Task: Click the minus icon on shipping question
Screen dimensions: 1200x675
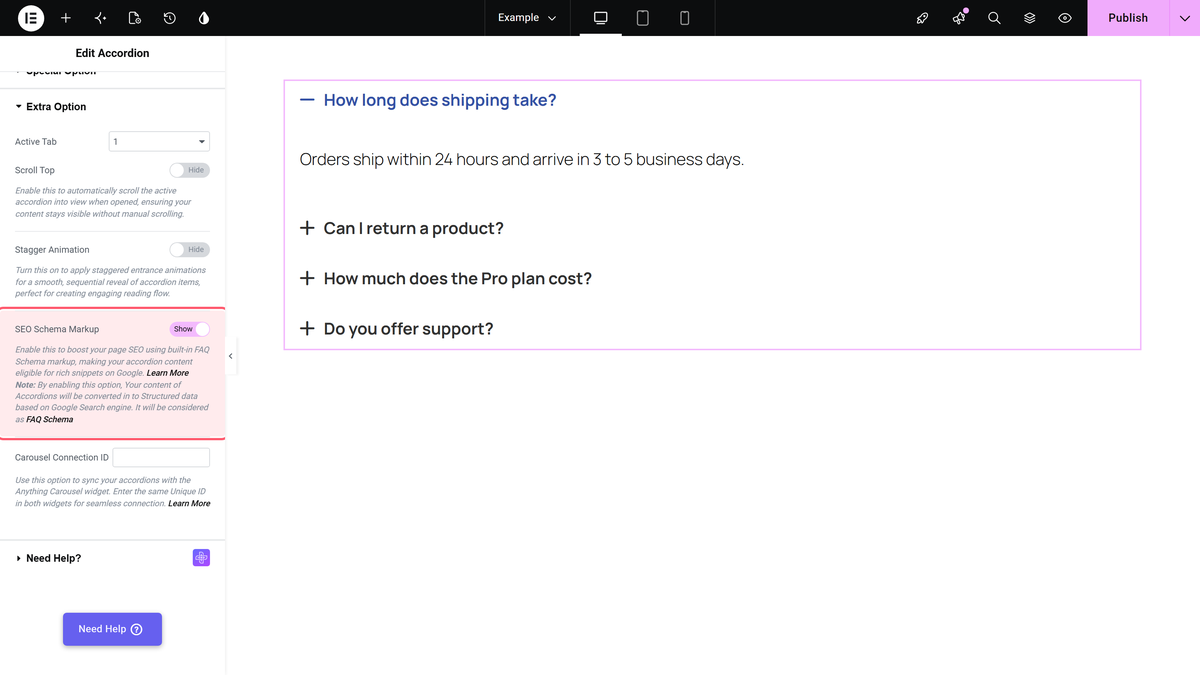Action: pos(307,100)
